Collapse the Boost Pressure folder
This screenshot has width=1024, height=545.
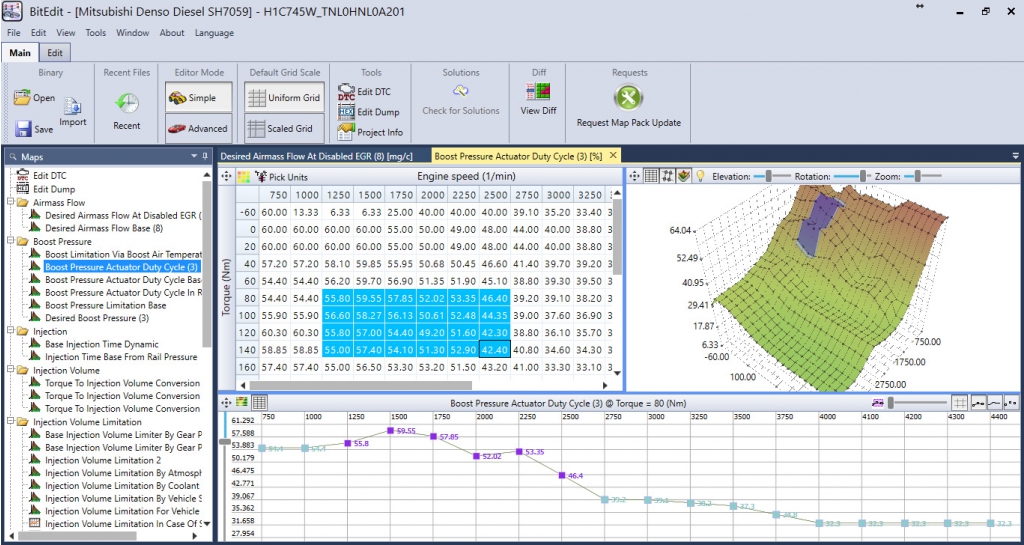point(11,241)
